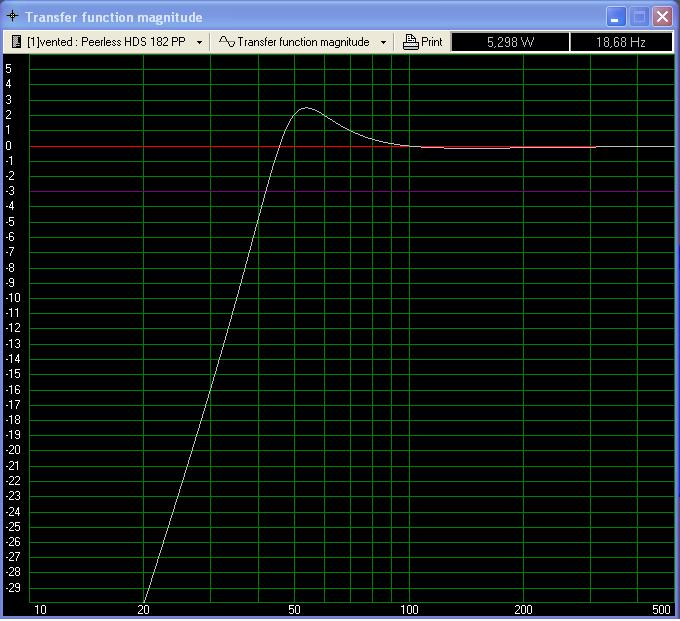Select the Print text label
680x621 pixels.
(x=431, y=42)
